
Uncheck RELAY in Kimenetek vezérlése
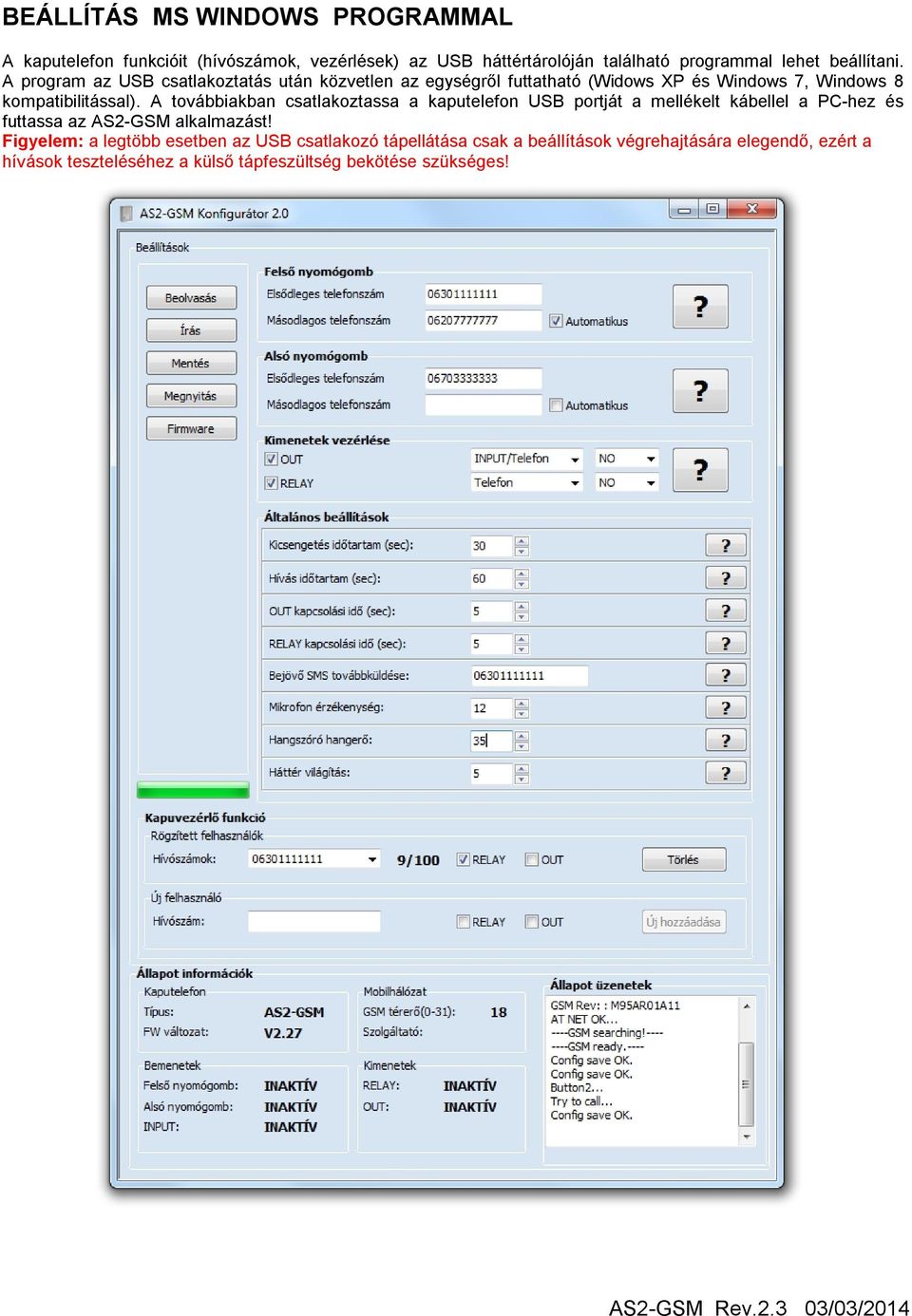pos(271,483)
